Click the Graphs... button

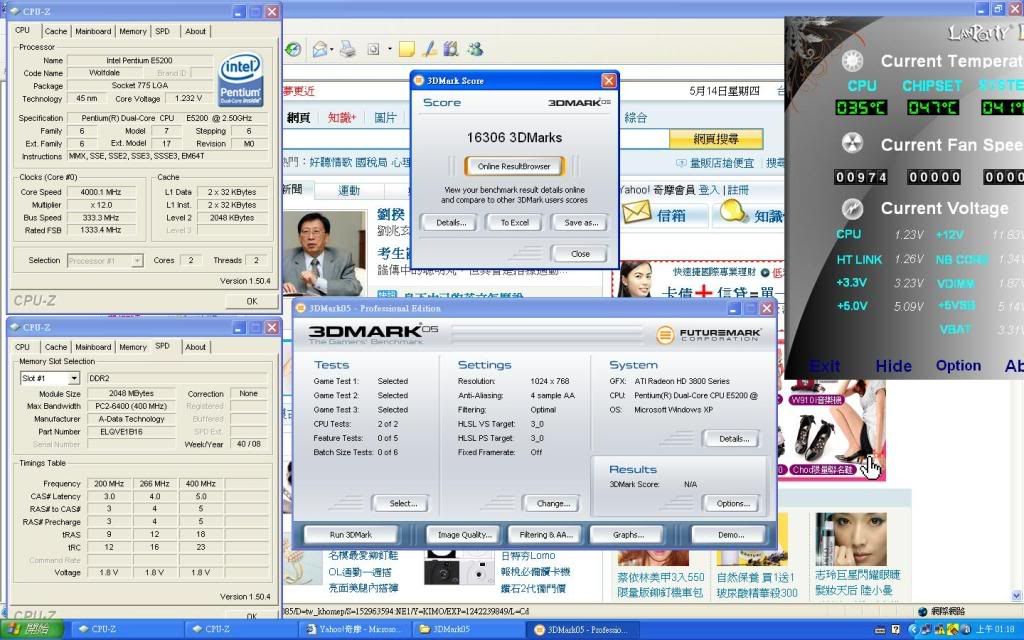pyautogui.click(x=628, y=535)
